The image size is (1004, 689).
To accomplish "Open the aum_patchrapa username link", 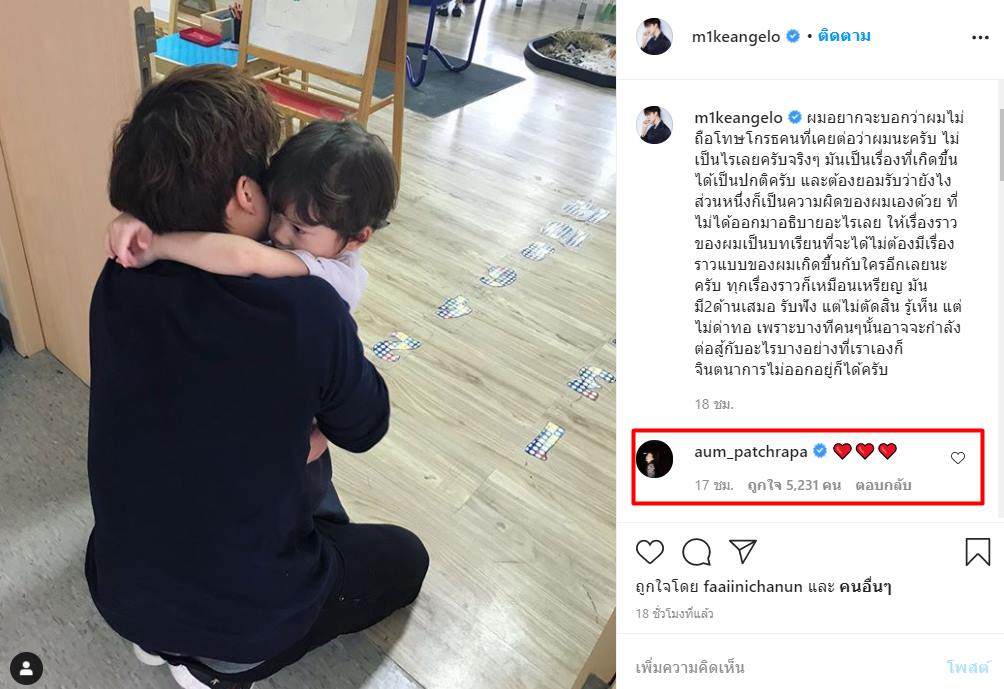I will coord(750,451).
